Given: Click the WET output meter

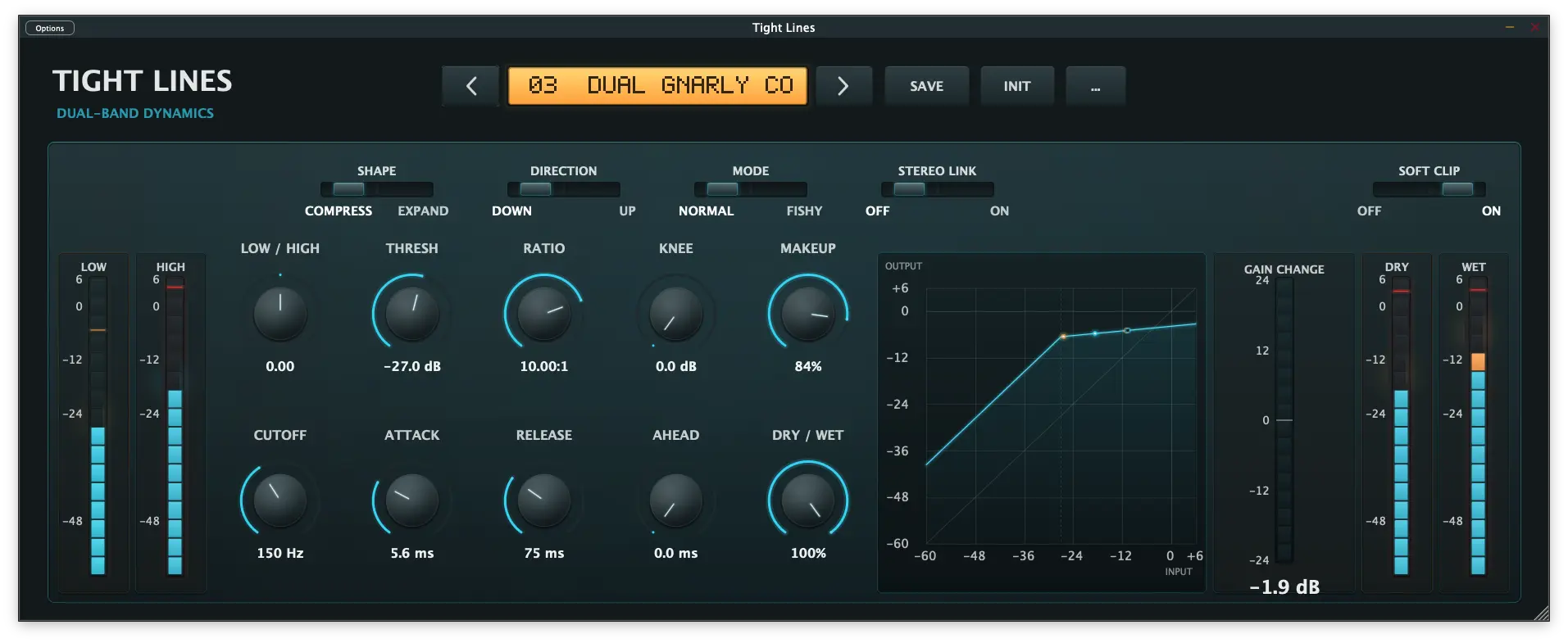Looking at the screenshot, I should pyautogui.click(x=1478, y=426).
